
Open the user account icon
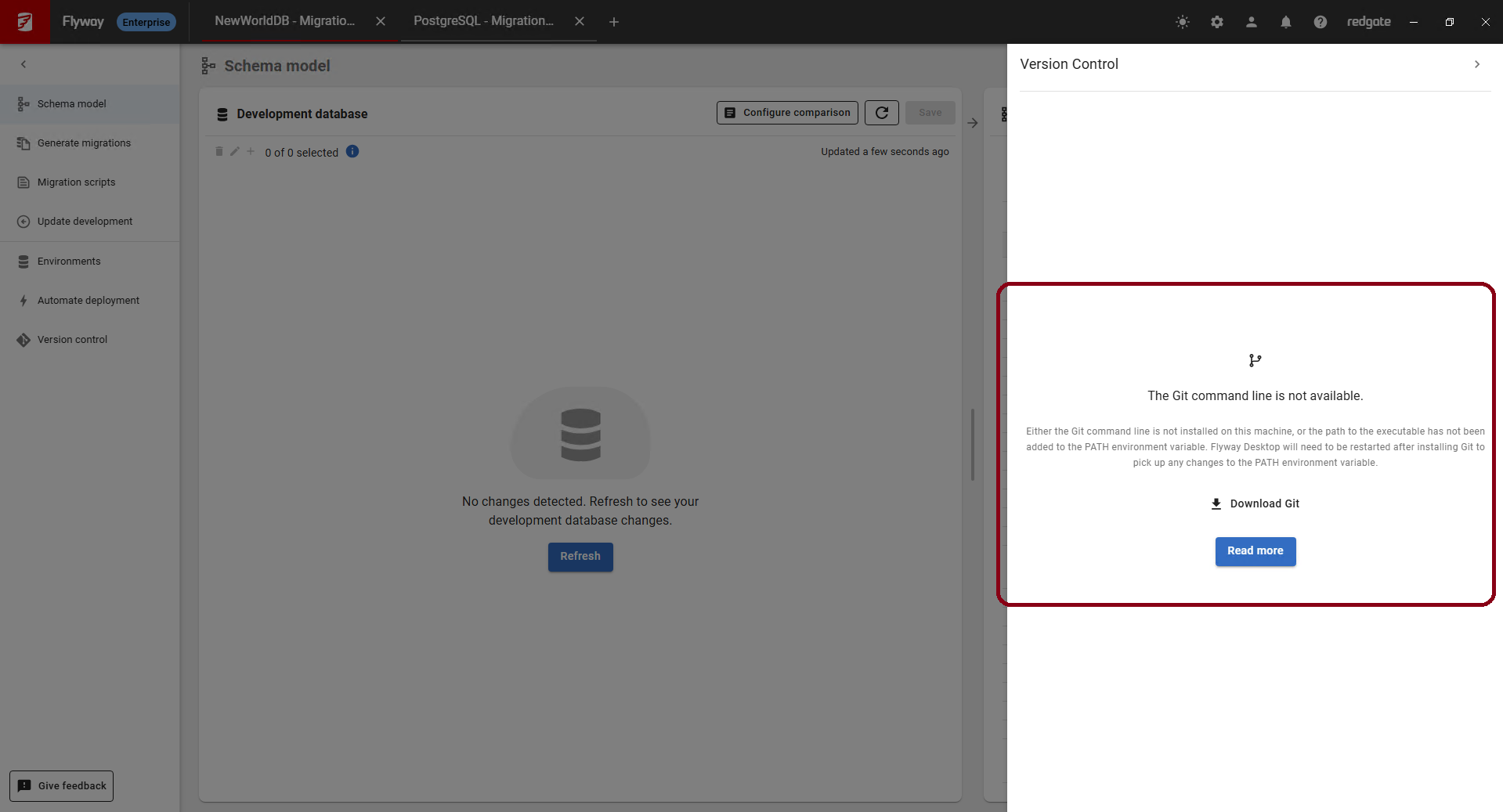[1252, 22]
